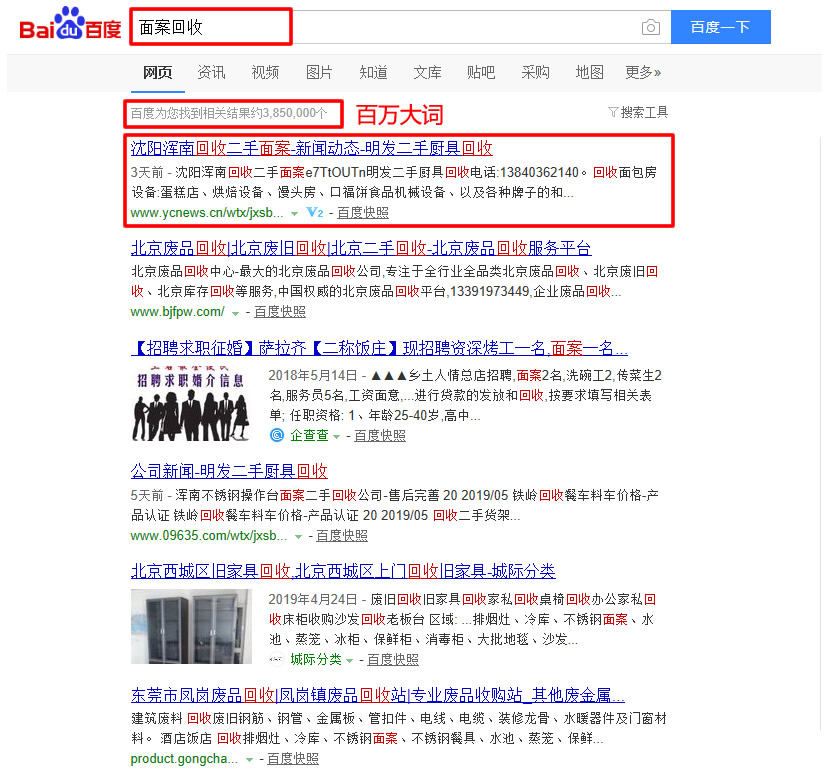Focus the search box containing 面案回收
The image size is (828, 774).
coord(401,27)
